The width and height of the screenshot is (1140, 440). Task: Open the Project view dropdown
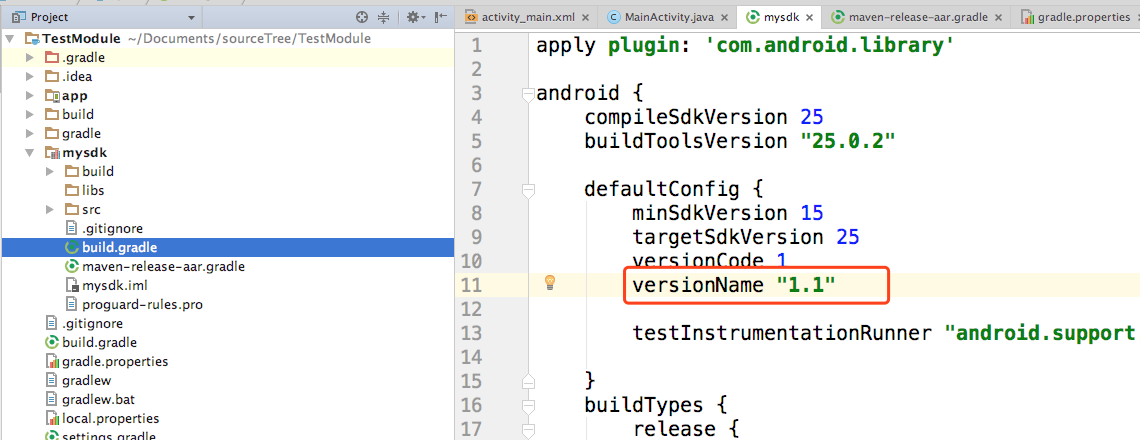(191, 17)
